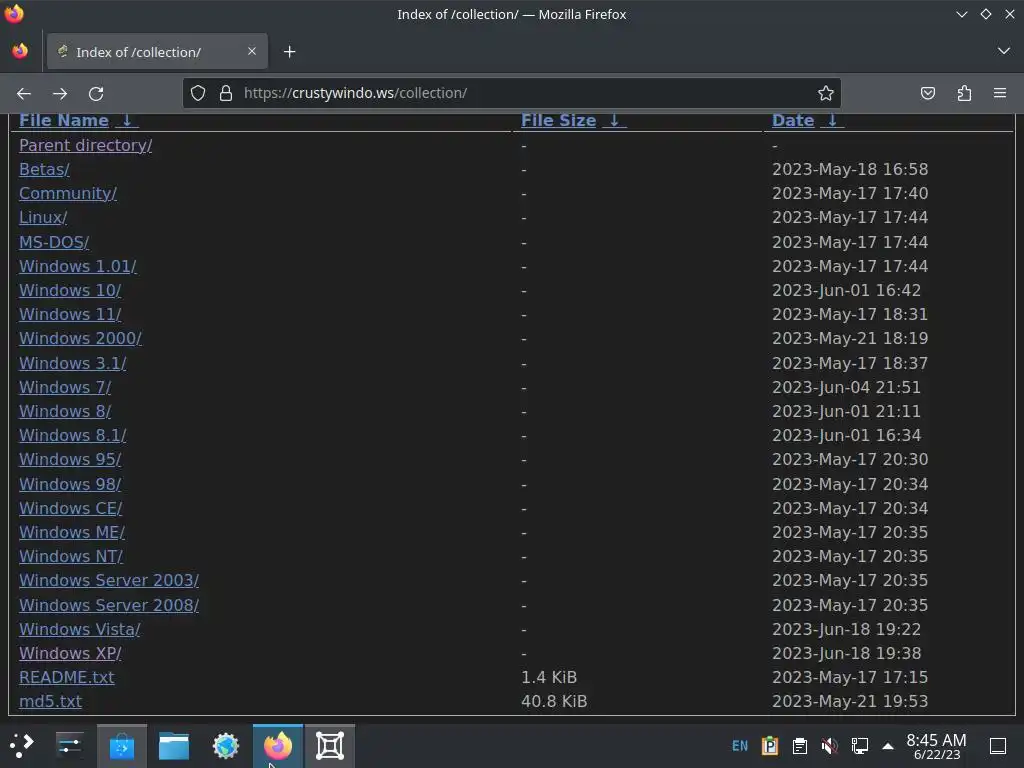Image resolution: width=1024 pixels, height=768 pixels.
Task: Open the globe web browser taskbar icon
Action: [226, 746]
